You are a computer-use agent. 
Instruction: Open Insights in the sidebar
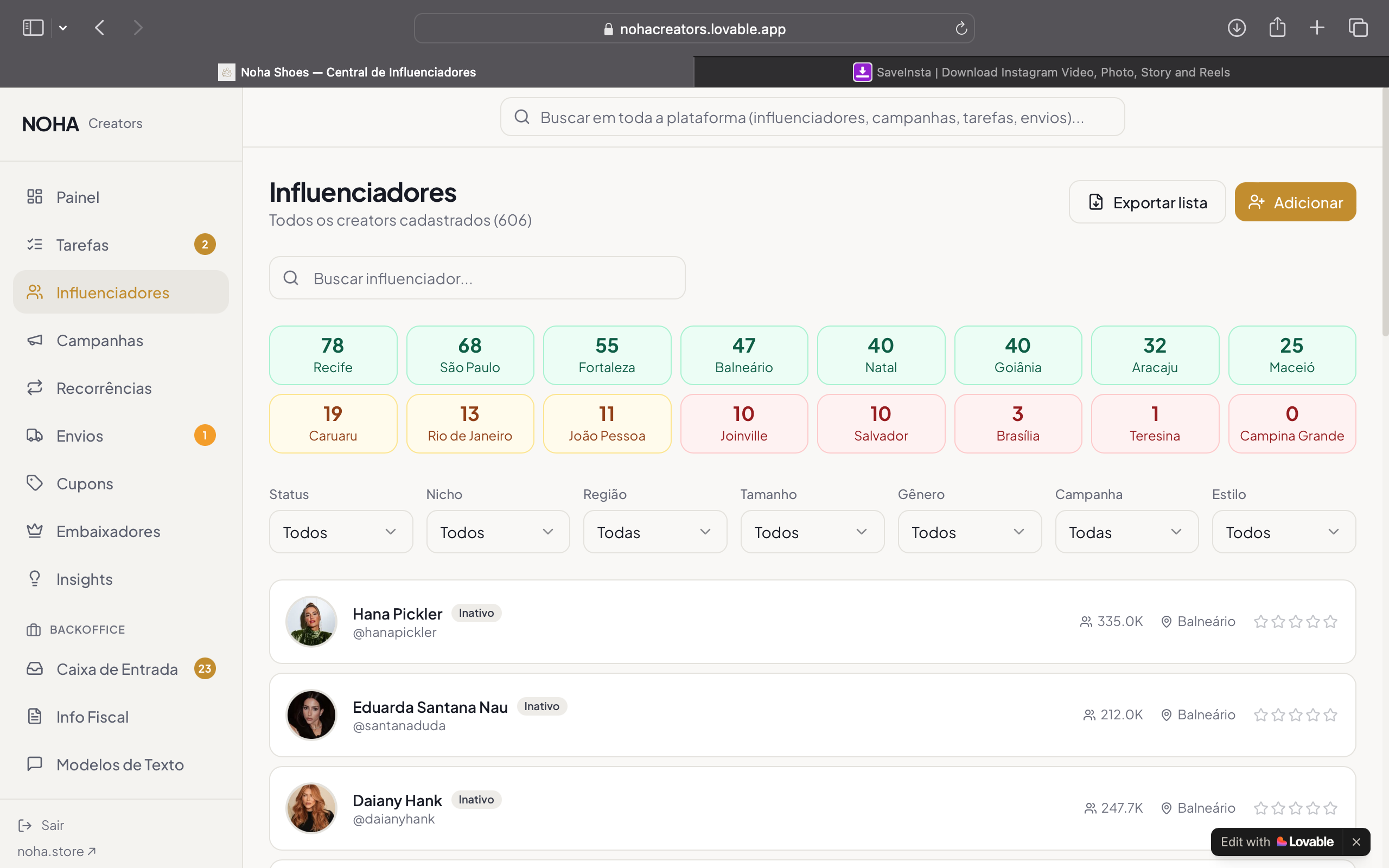tap(121, 579)
